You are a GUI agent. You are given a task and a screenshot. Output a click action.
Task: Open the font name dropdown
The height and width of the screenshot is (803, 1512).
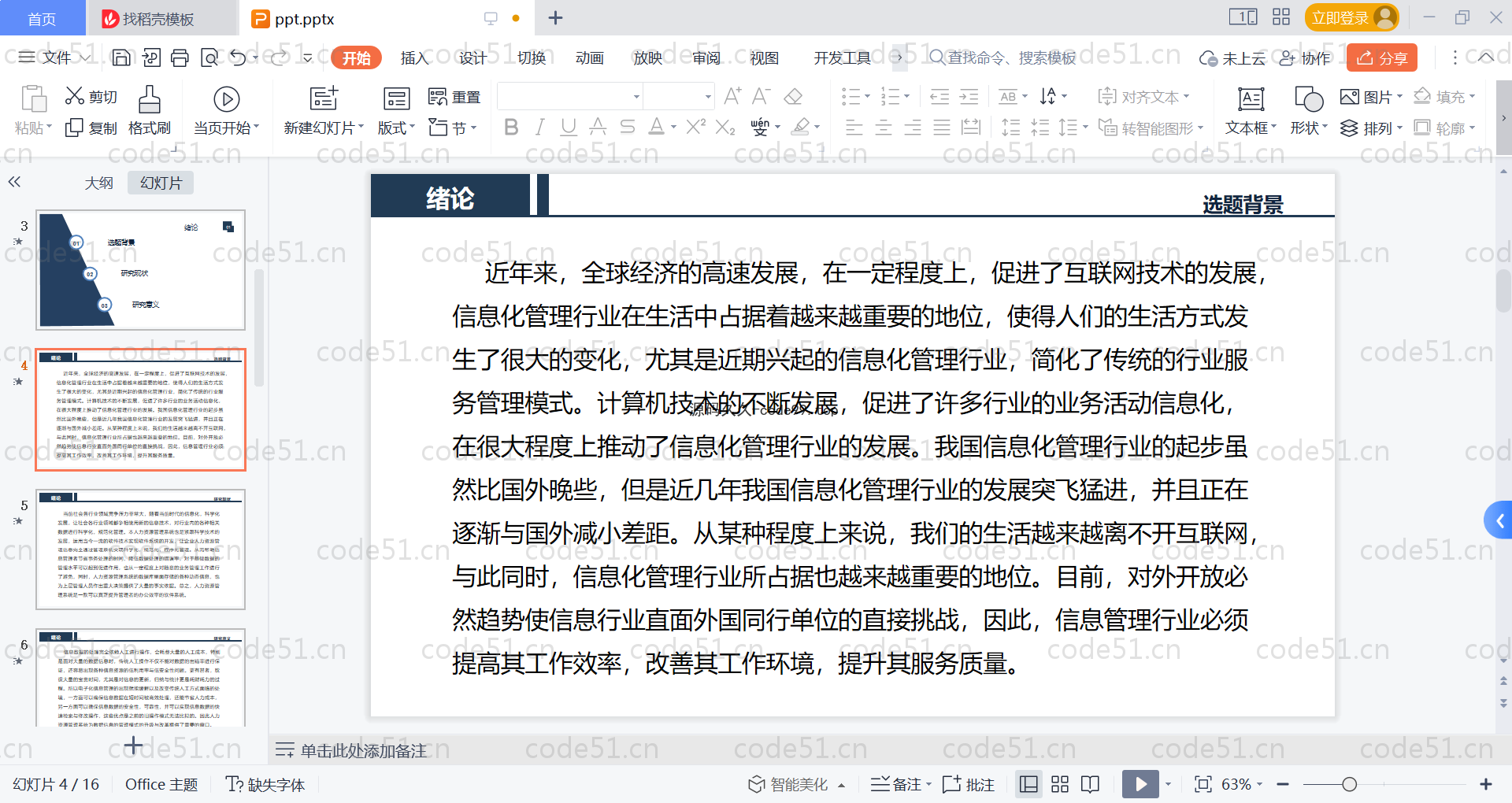636,96
